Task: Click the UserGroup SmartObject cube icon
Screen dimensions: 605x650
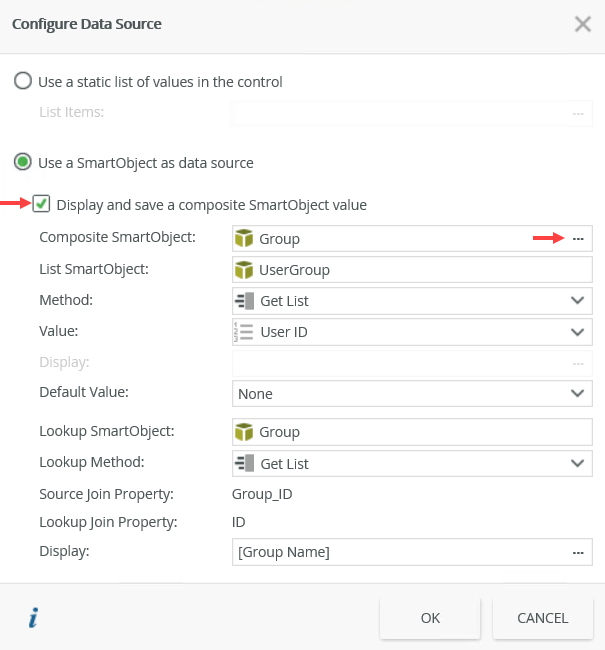Action: tap(245, 270)
